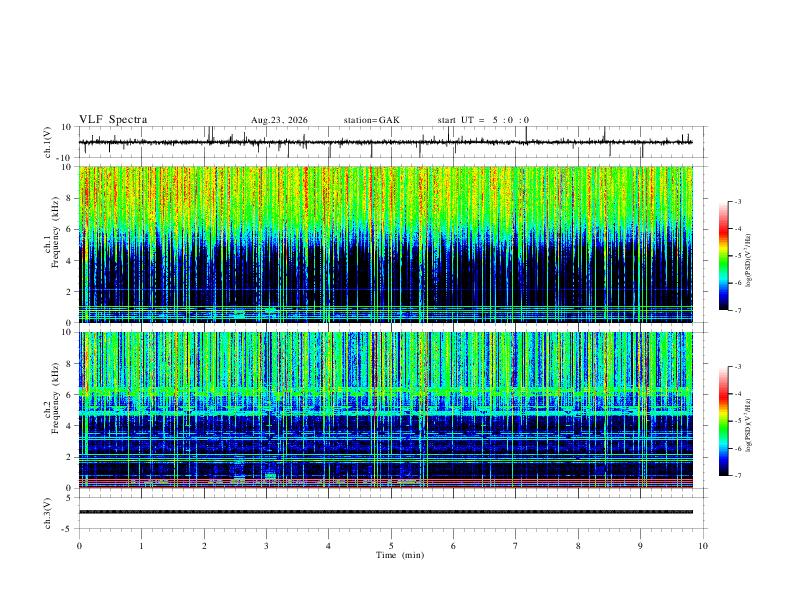Click the station=GAK label

tap(371, 120)
